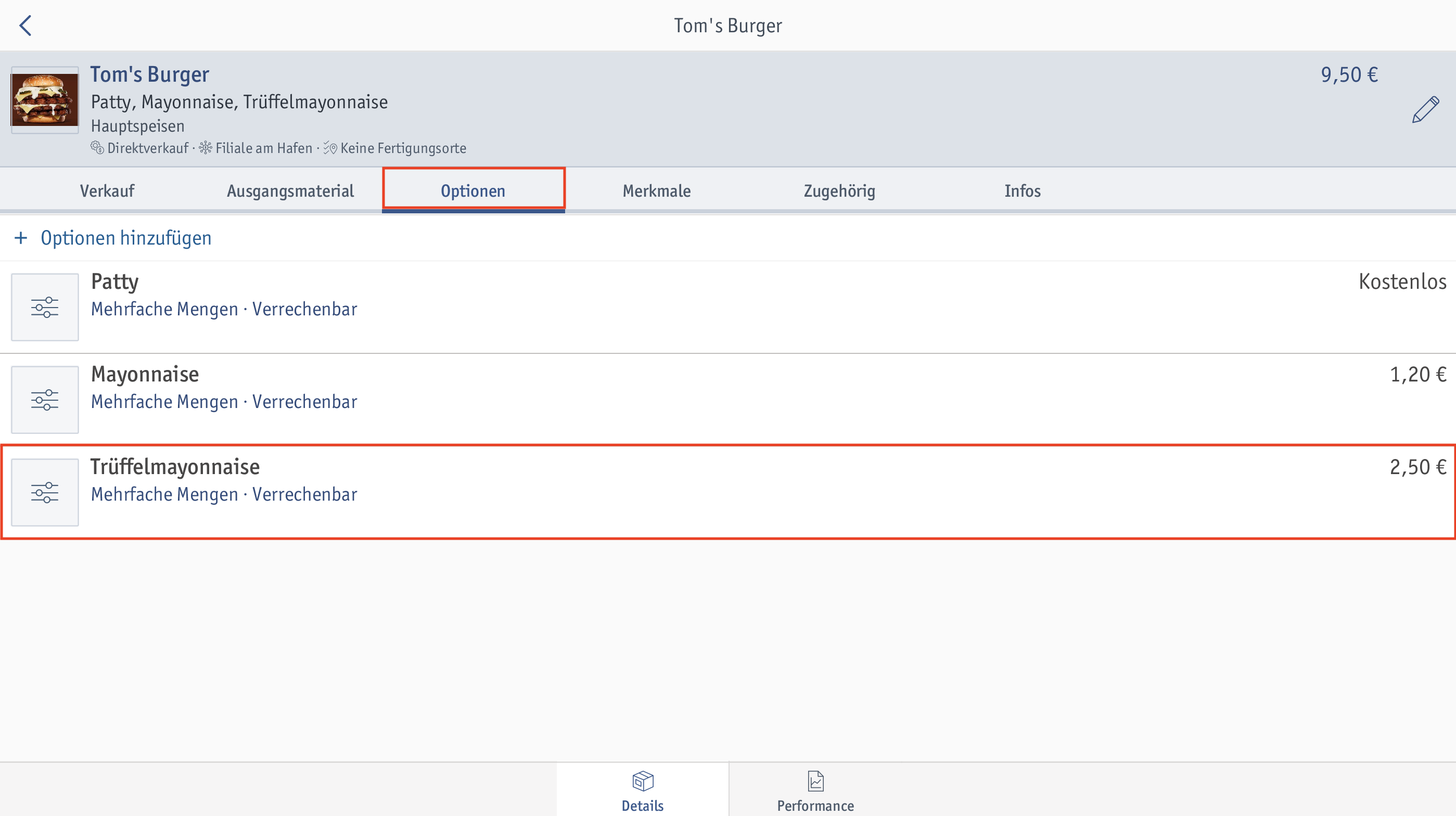
Task: Click the Merkmale tab
Action: [x=656, y=190]
